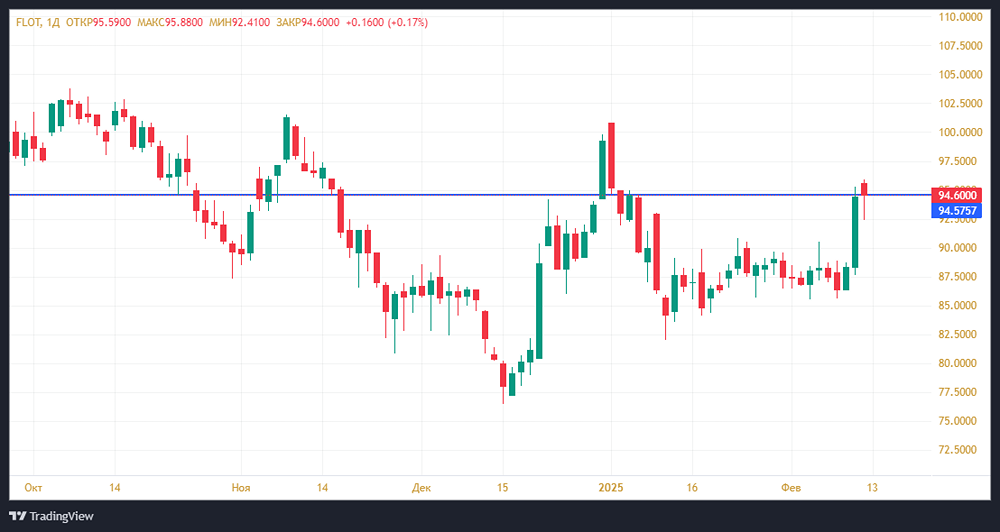Click the Окт date axis label
Screen dimensions: 1000x532
tap(33, 488)
